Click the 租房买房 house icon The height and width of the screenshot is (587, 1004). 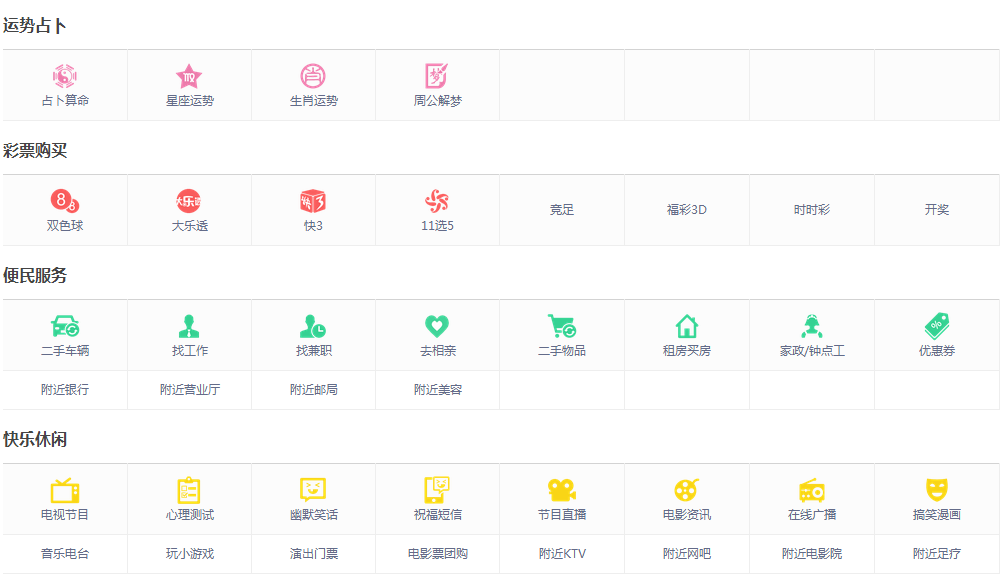click(686, 326)
